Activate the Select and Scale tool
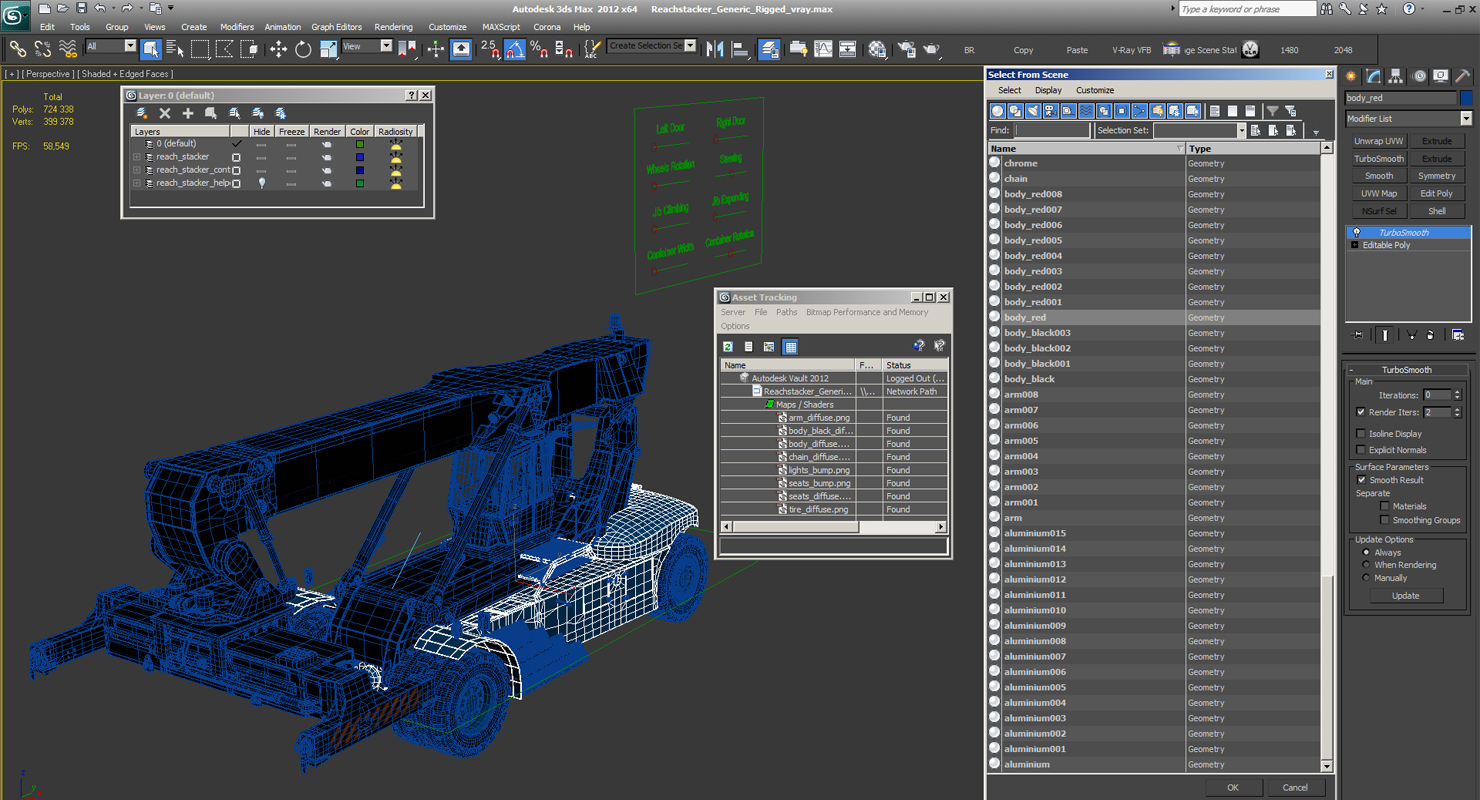1480x800 pixels. point(328,48)
